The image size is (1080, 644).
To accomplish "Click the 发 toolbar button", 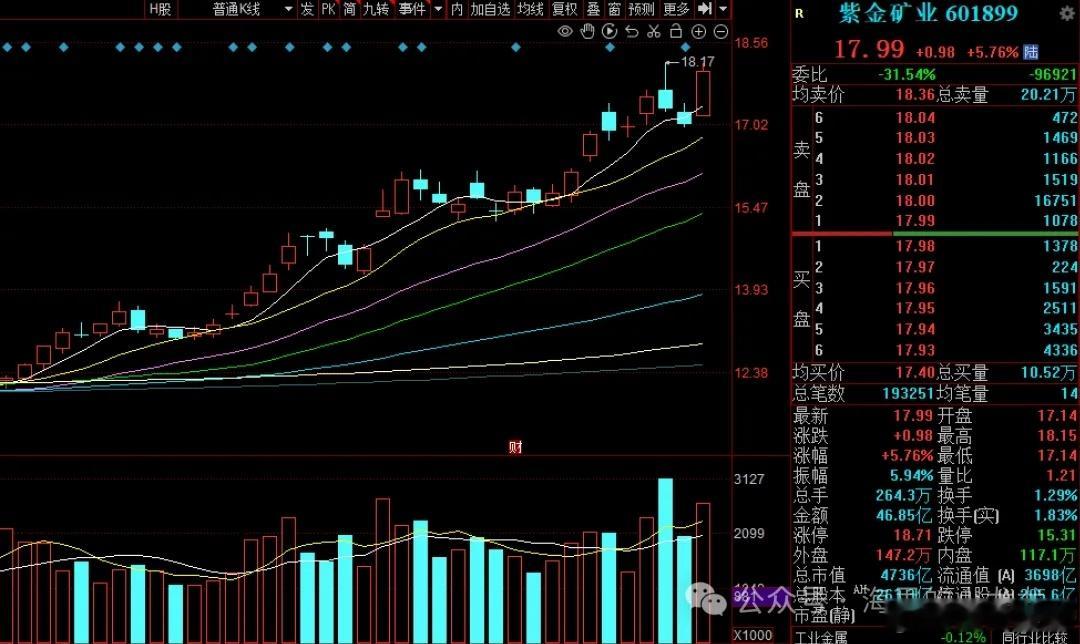I will [x=307, y=9].
